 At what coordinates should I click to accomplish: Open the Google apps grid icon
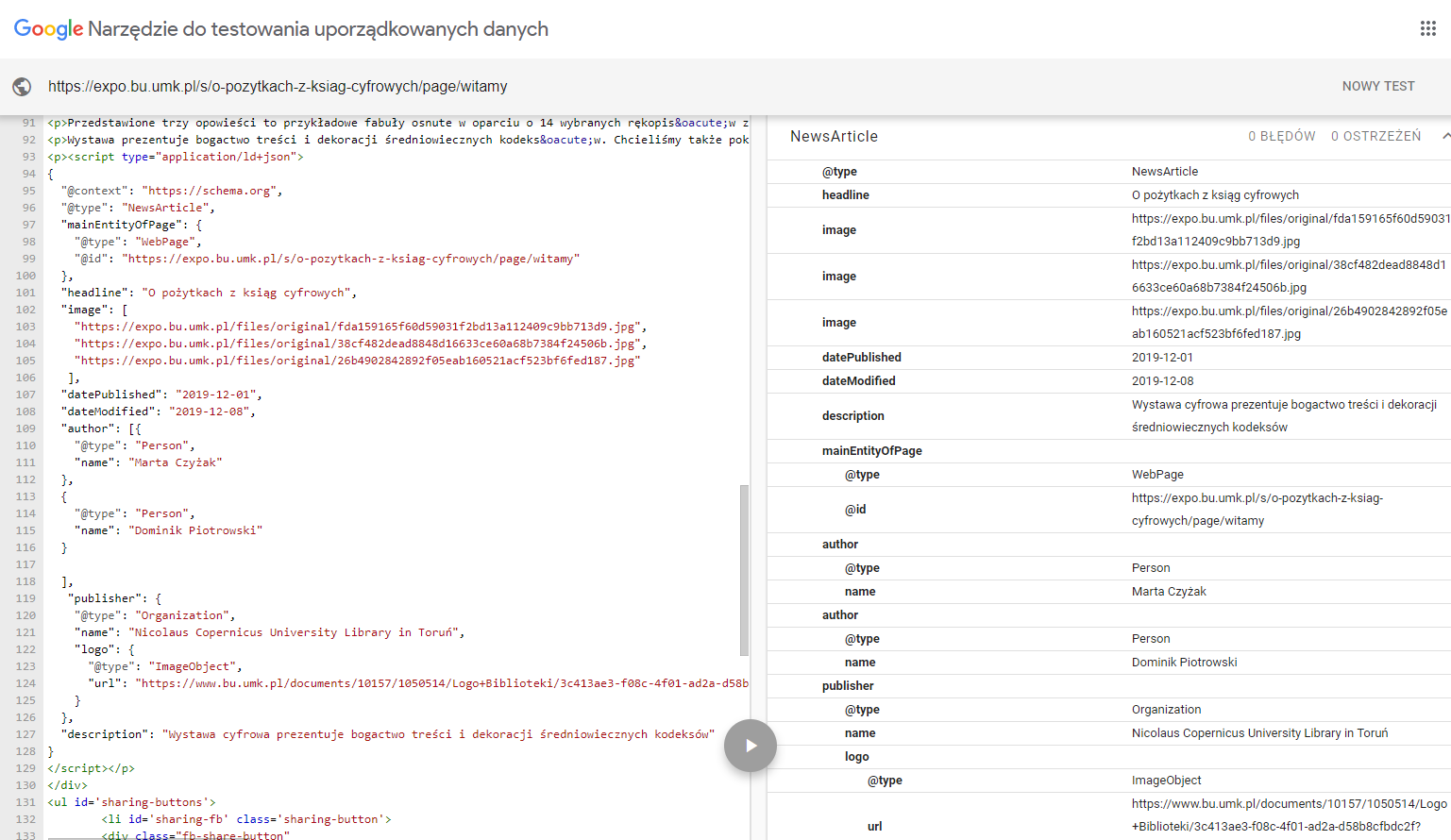click(x=1427, y=28)
